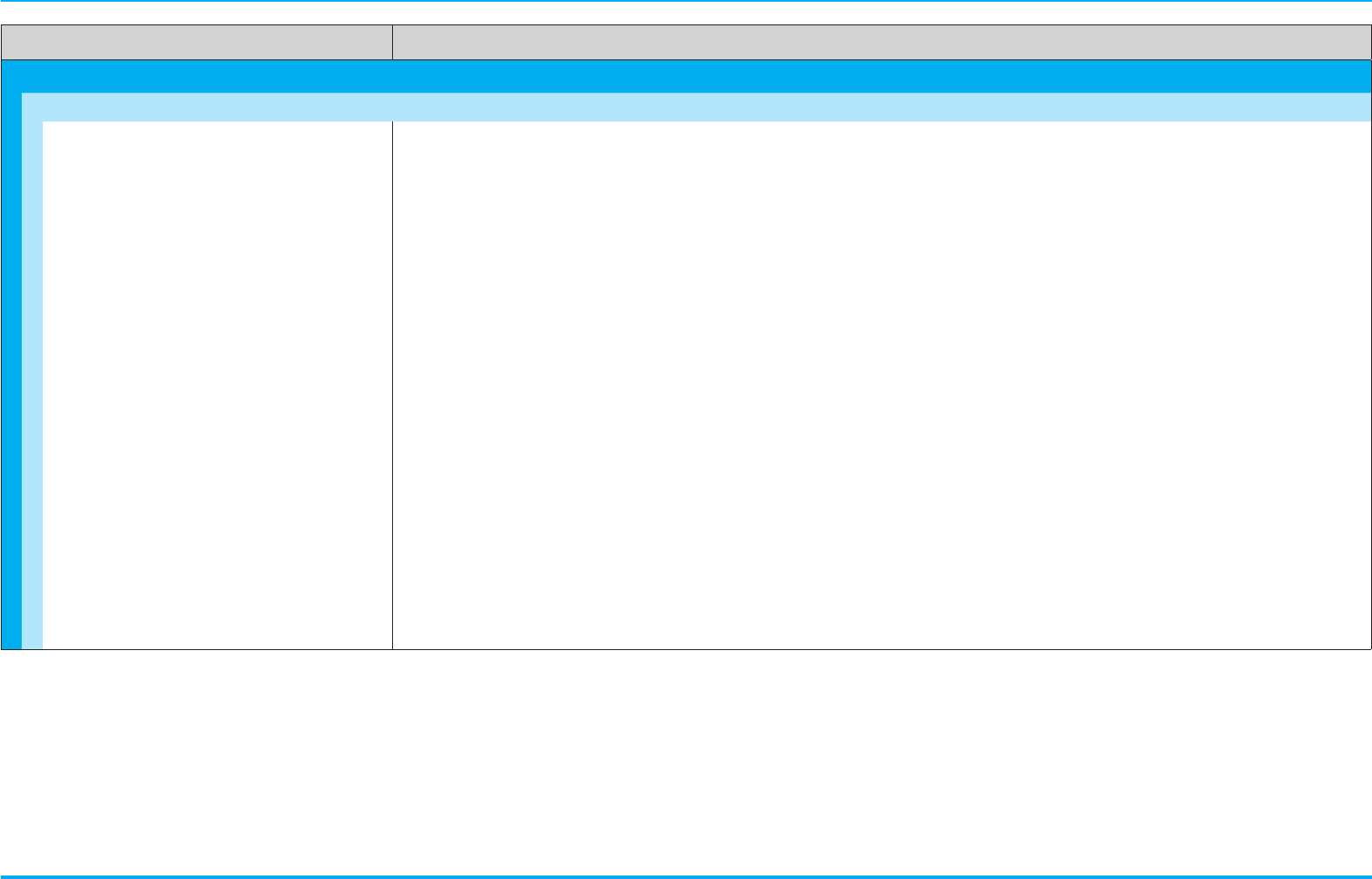This screenshot has width=1372, height=879.
Task: Click the dark blue band's left end
Action: pos(11,76)
